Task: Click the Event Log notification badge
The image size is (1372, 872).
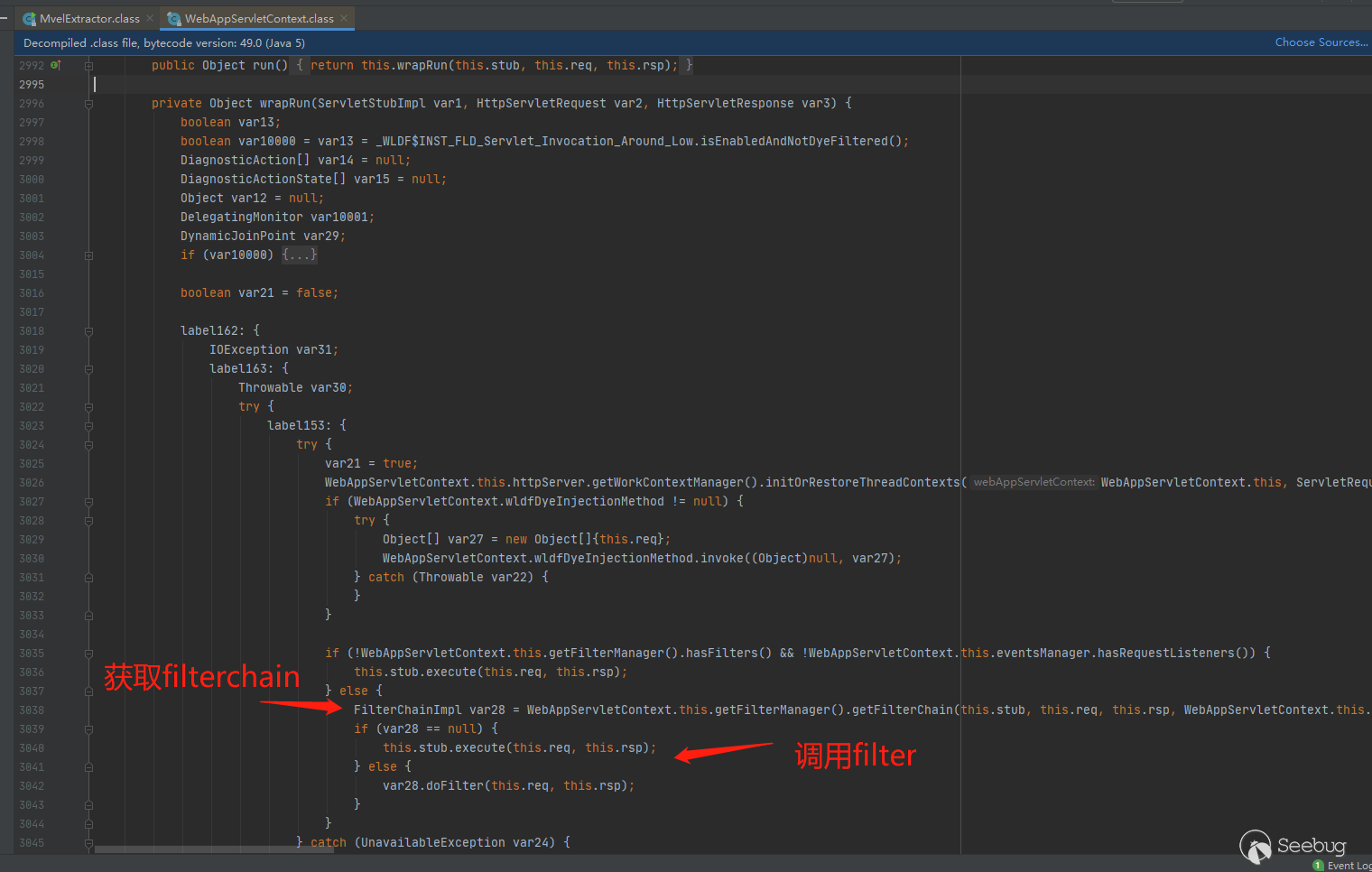Action: click(x=1319, y=866)
